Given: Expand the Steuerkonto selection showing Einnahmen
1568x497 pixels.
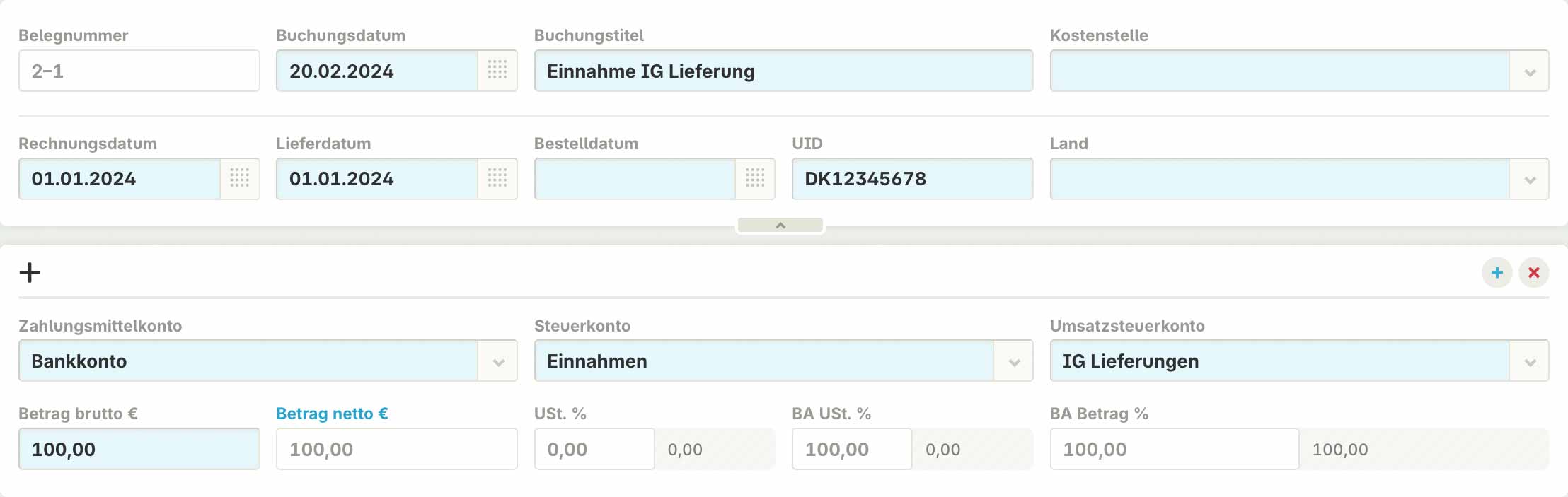Looking at the screenshot, I should pyautogui.click(x=1015, y=361).
